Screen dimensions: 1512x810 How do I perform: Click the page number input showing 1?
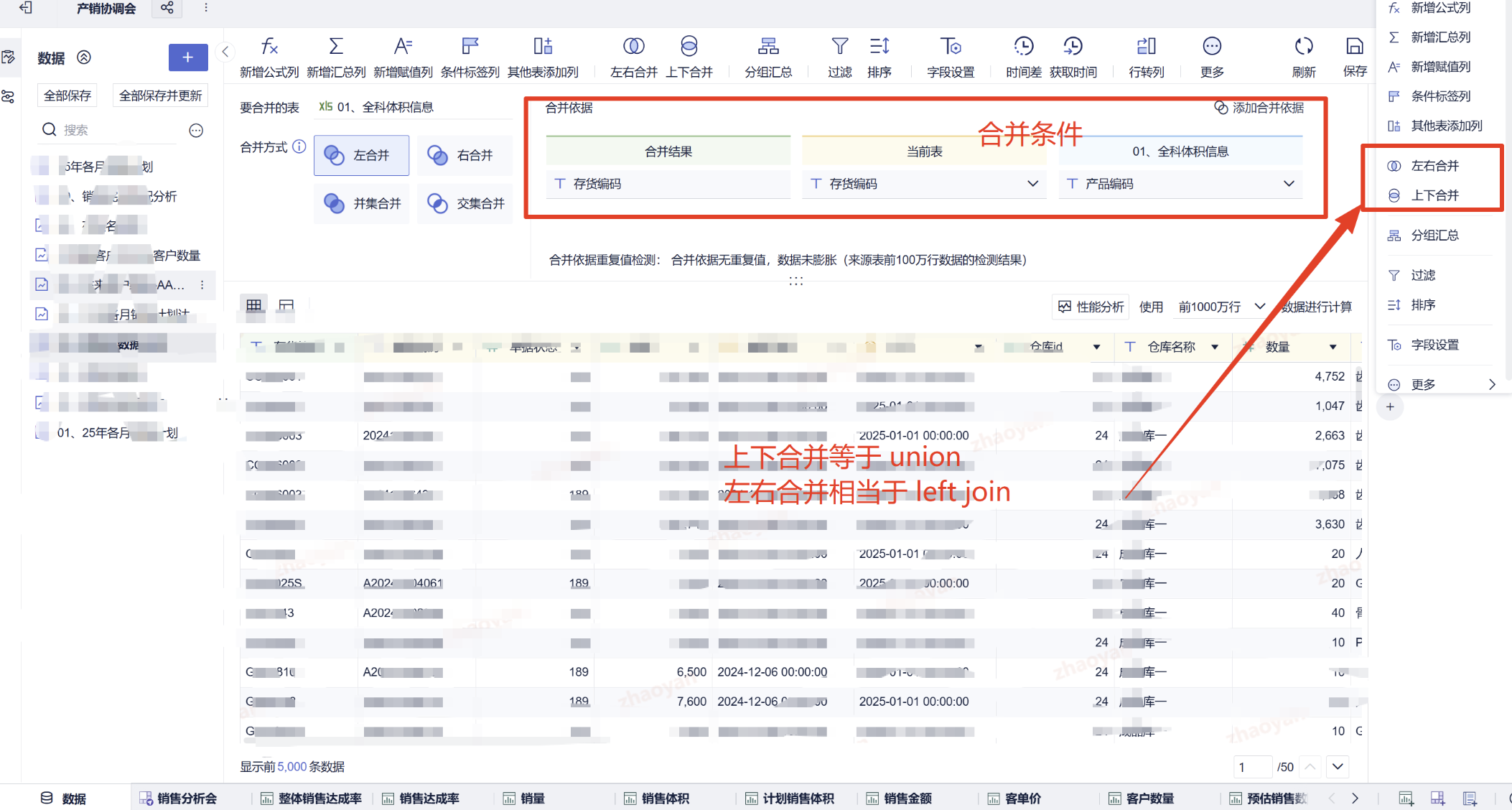tap(1253, 767)
